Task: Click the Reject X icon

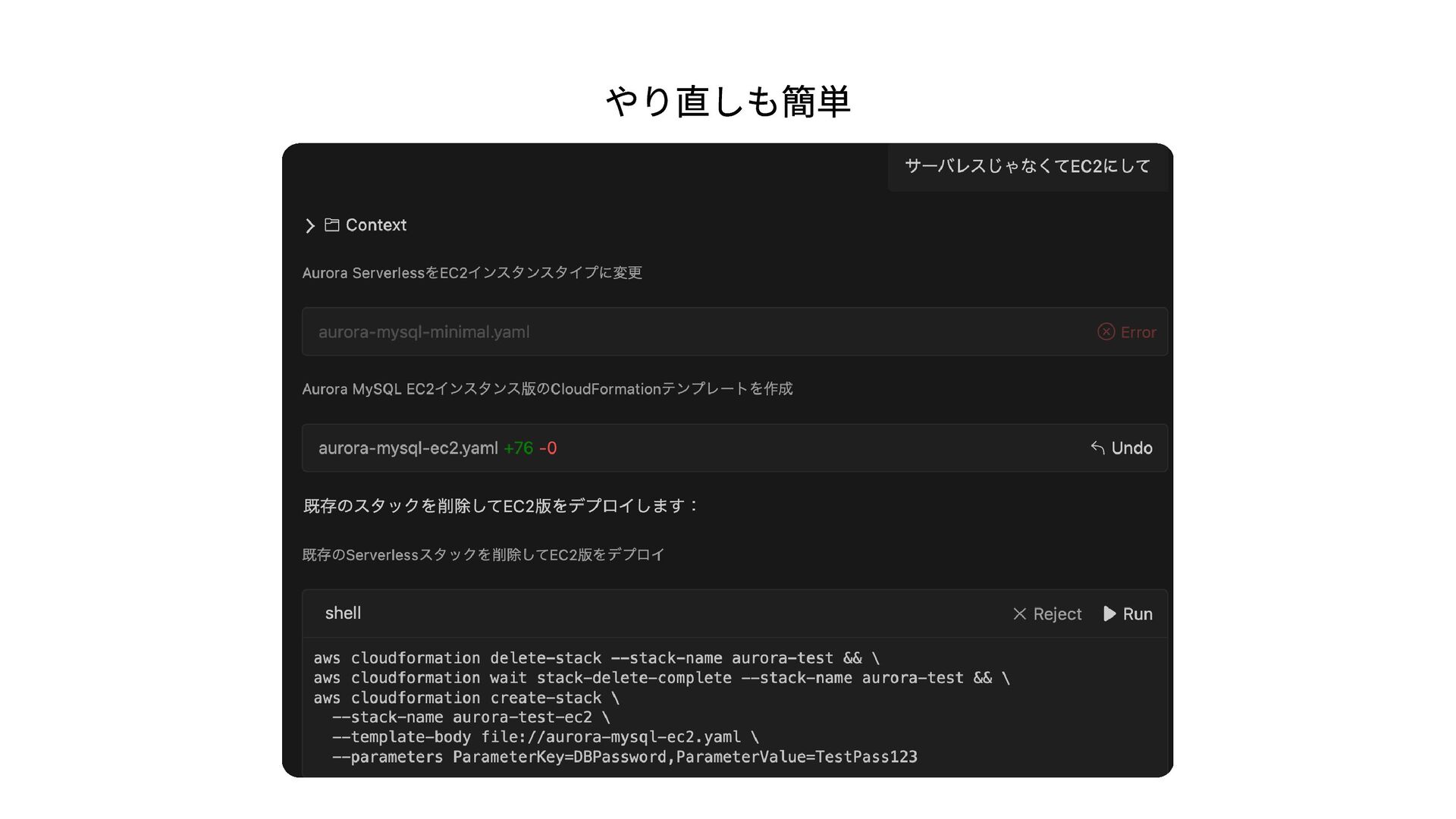Action: coord(1019,613)
